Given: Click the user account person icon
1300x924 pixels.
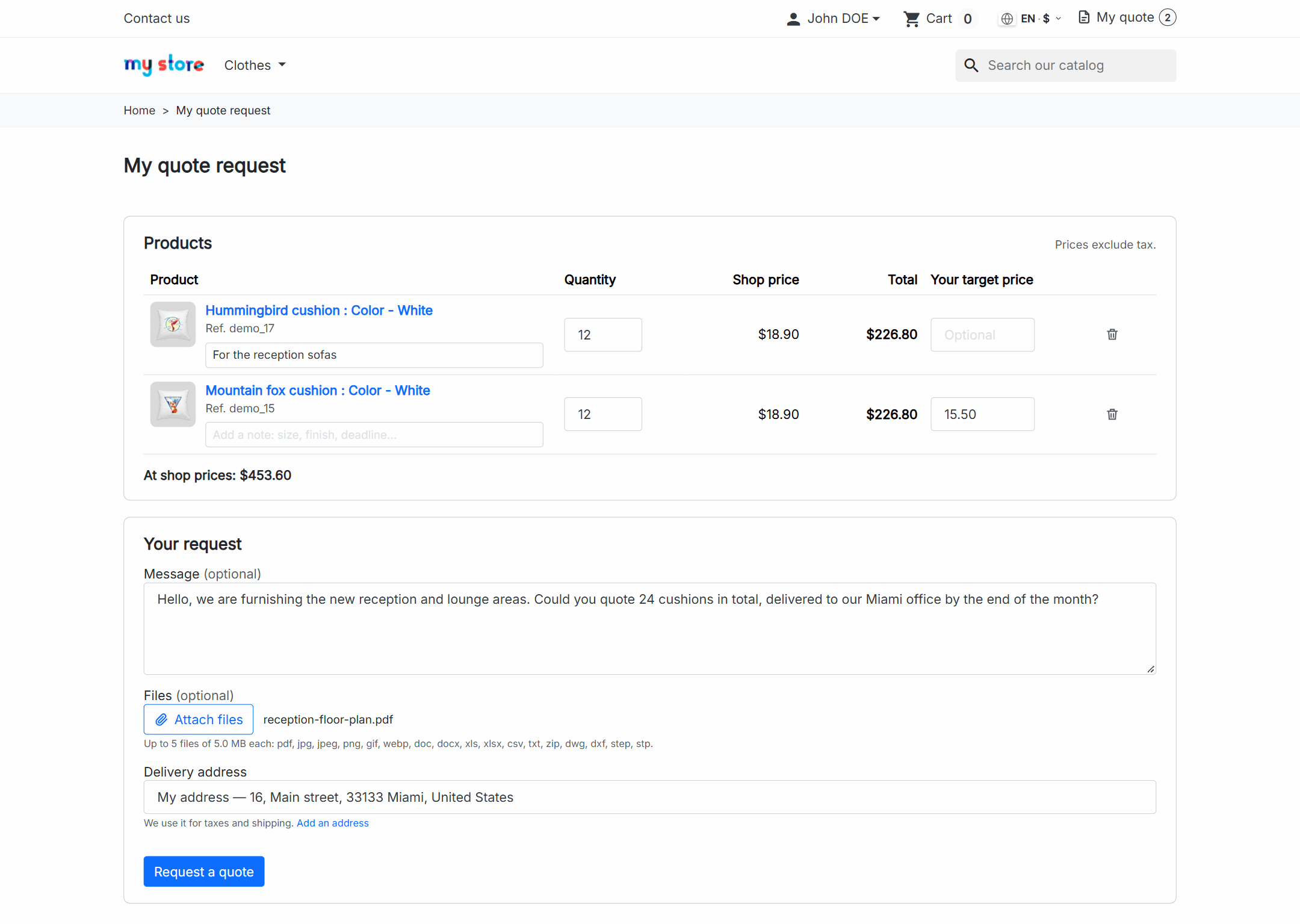Looking at the screenshot, I should tap(793, 19).
